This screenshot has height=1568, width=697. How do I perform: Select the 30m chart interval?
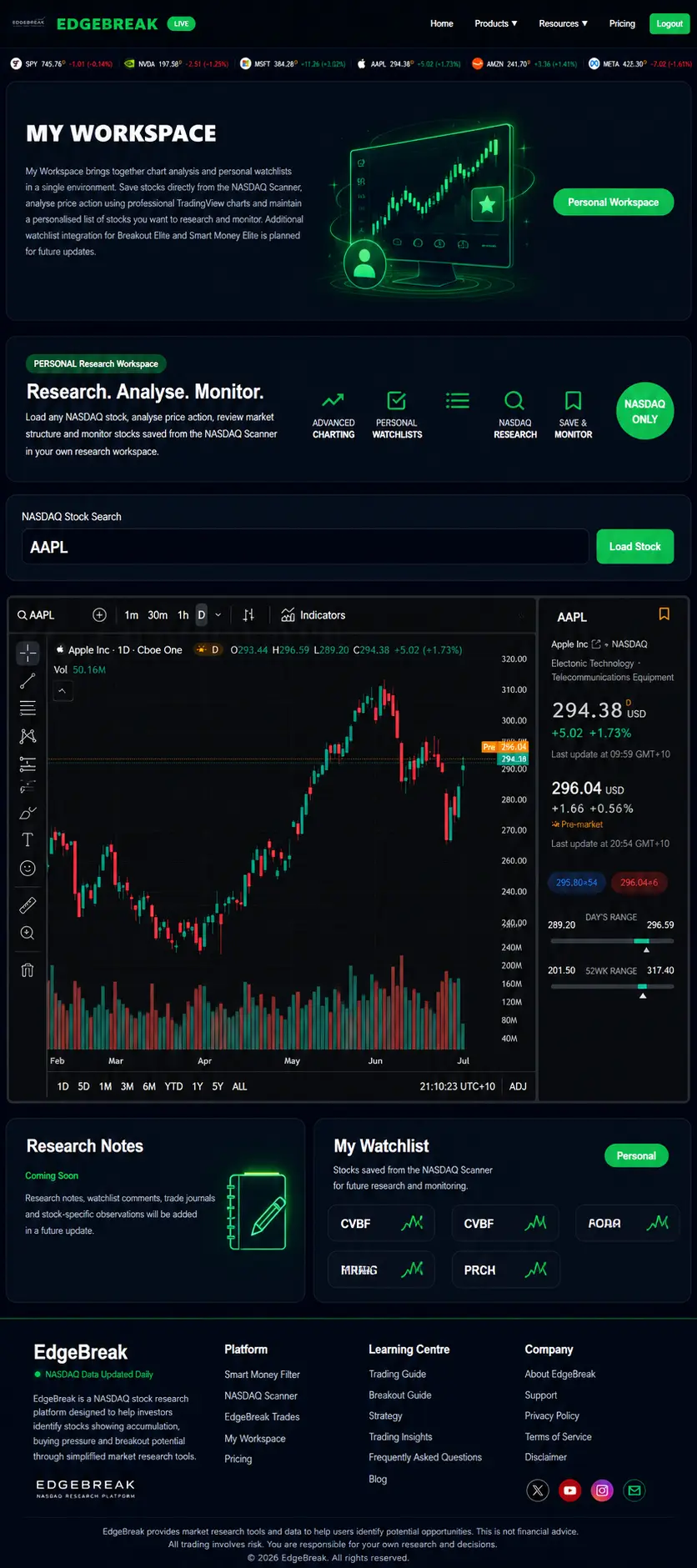(x=158, y=615)
